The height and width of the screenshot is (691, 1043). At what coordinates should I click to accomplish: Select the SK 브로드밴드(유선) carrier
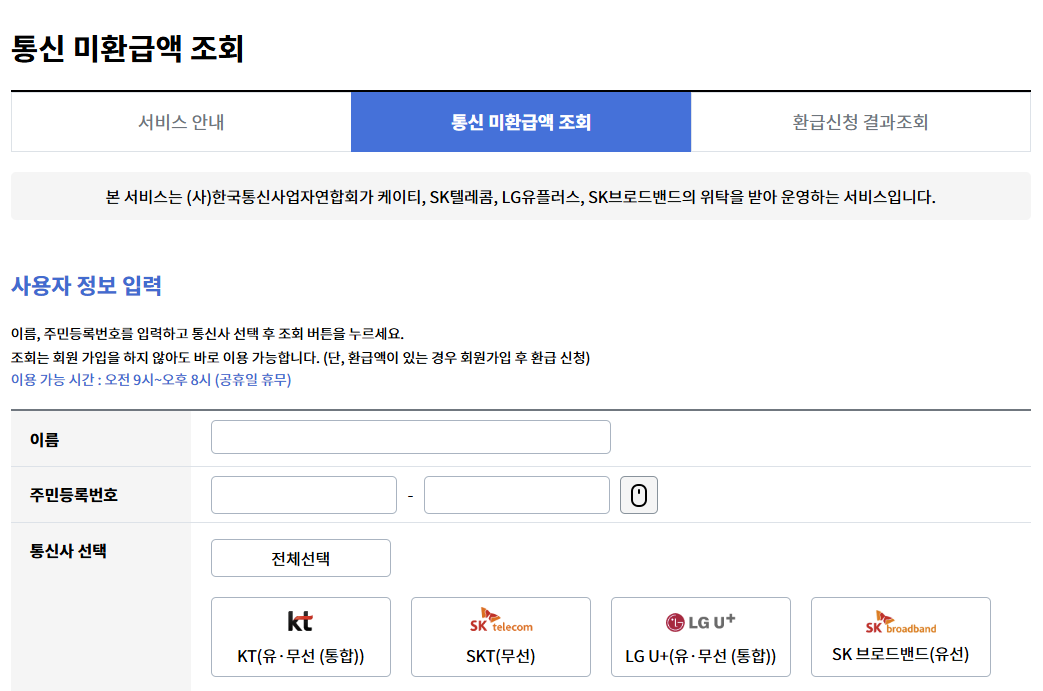[x=901, y=637]
